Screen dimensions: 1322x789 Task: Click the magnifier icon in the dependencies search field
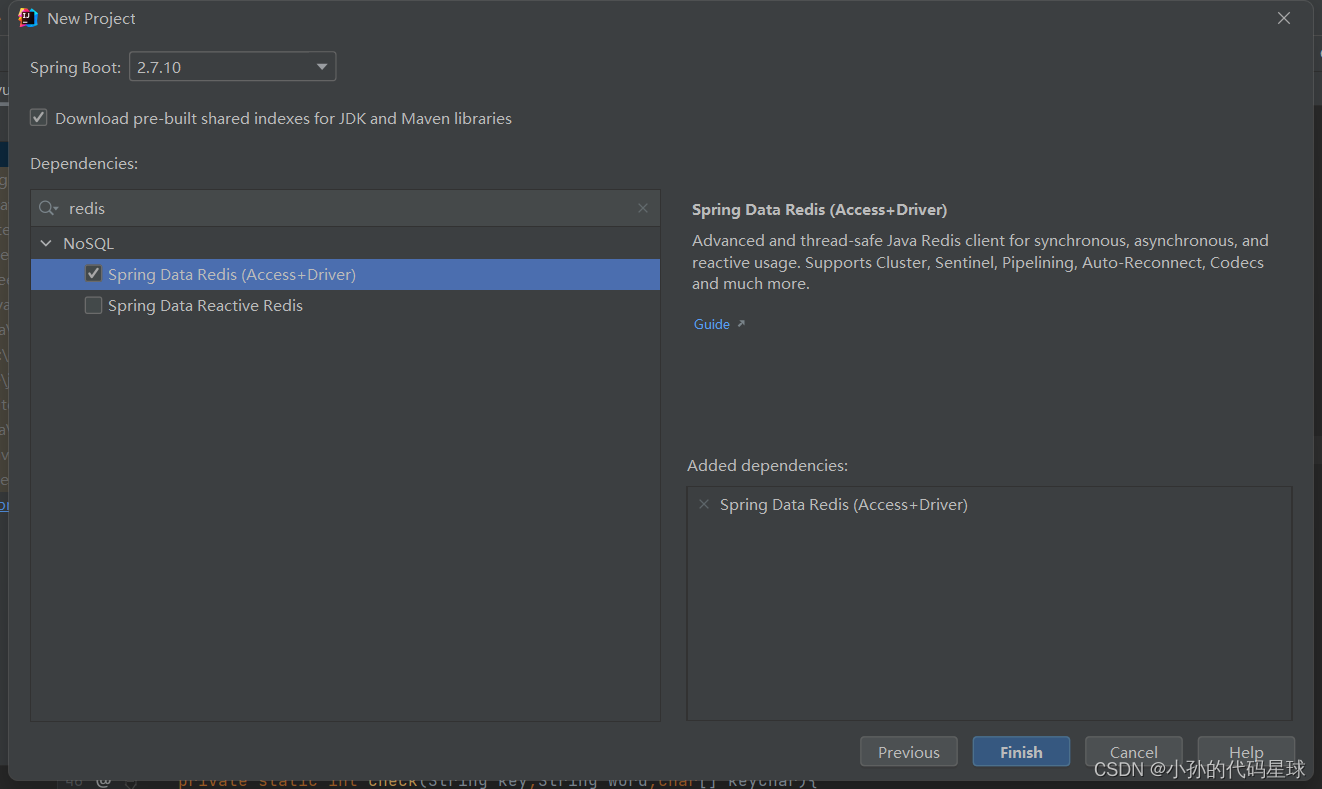click(47, 208)
